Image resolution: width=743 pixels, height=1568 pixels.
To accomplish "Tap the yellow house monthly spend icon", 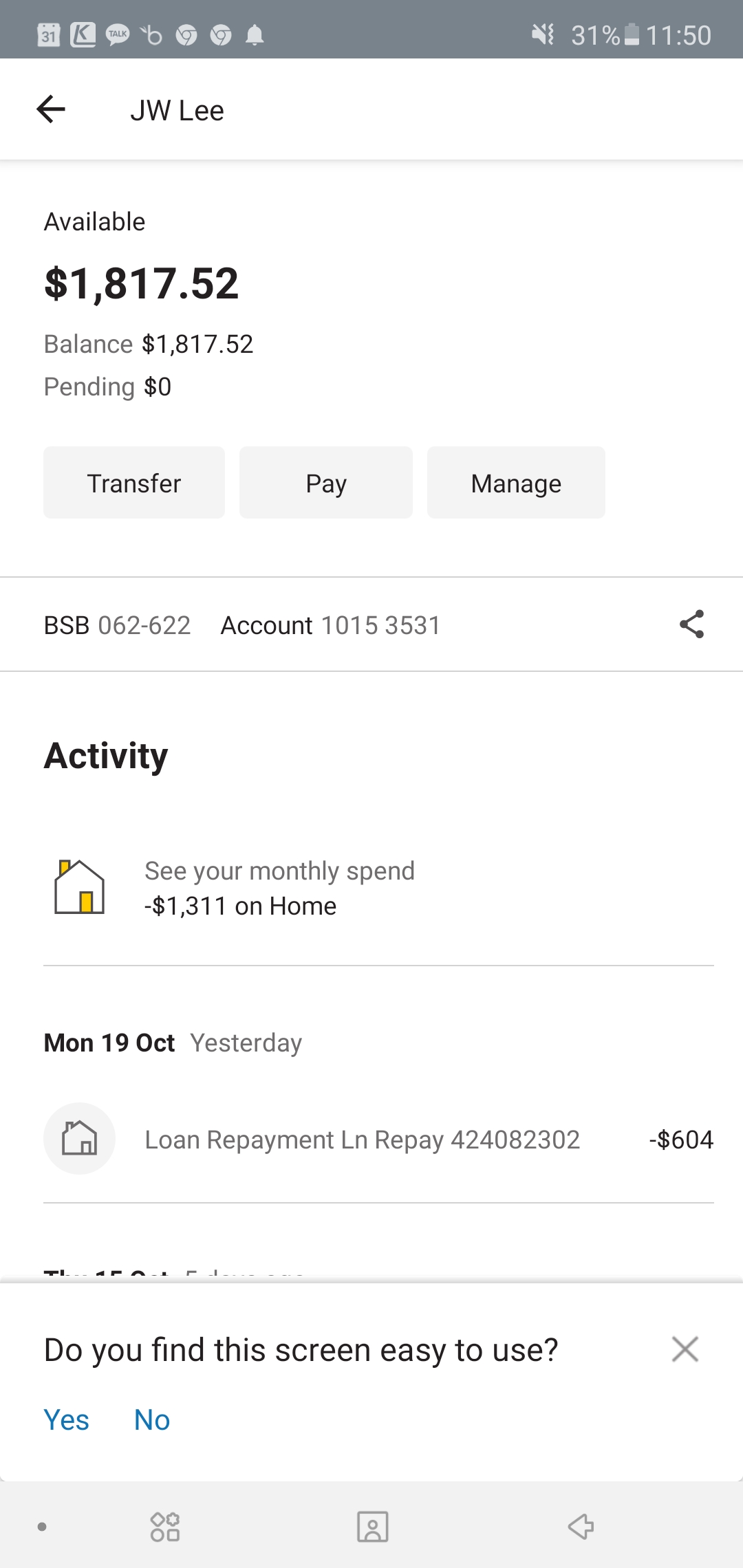I will (79, 887).
